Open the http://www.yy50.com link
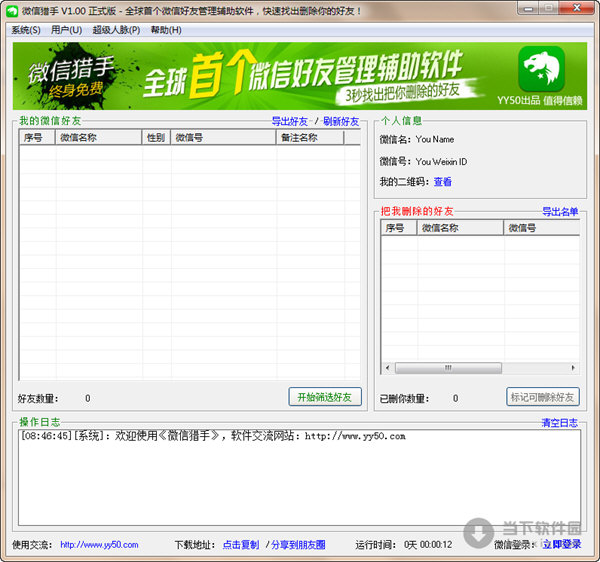 [x=99, y=544]
